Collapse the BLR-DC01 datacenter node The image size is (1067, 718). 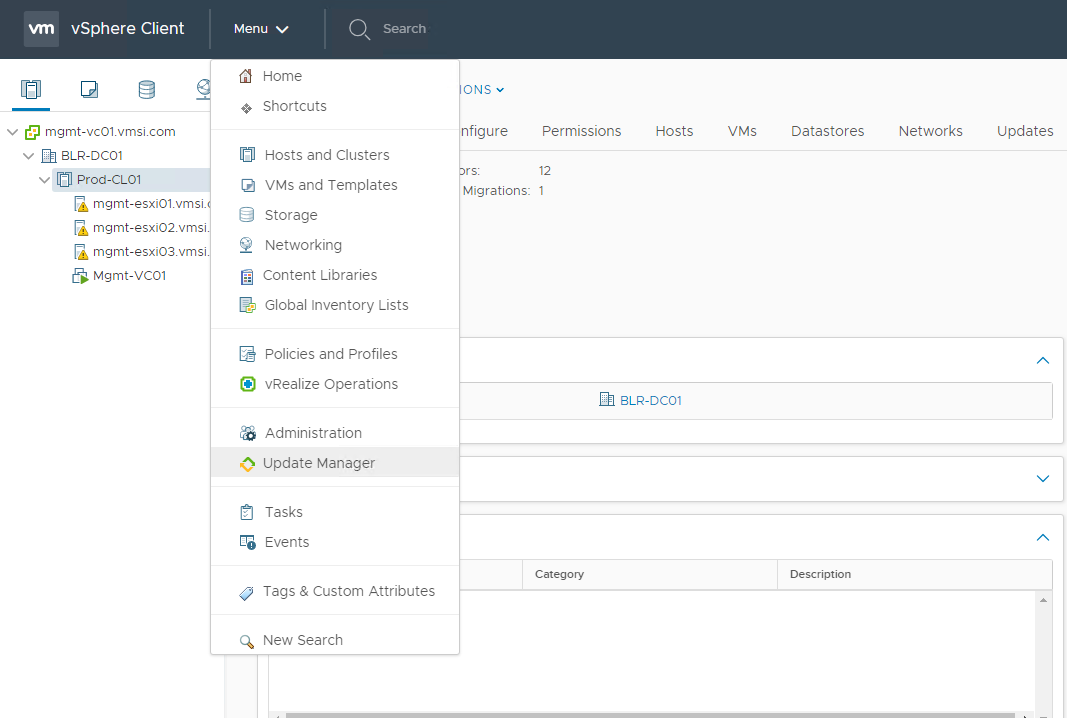tap(28, 156)
